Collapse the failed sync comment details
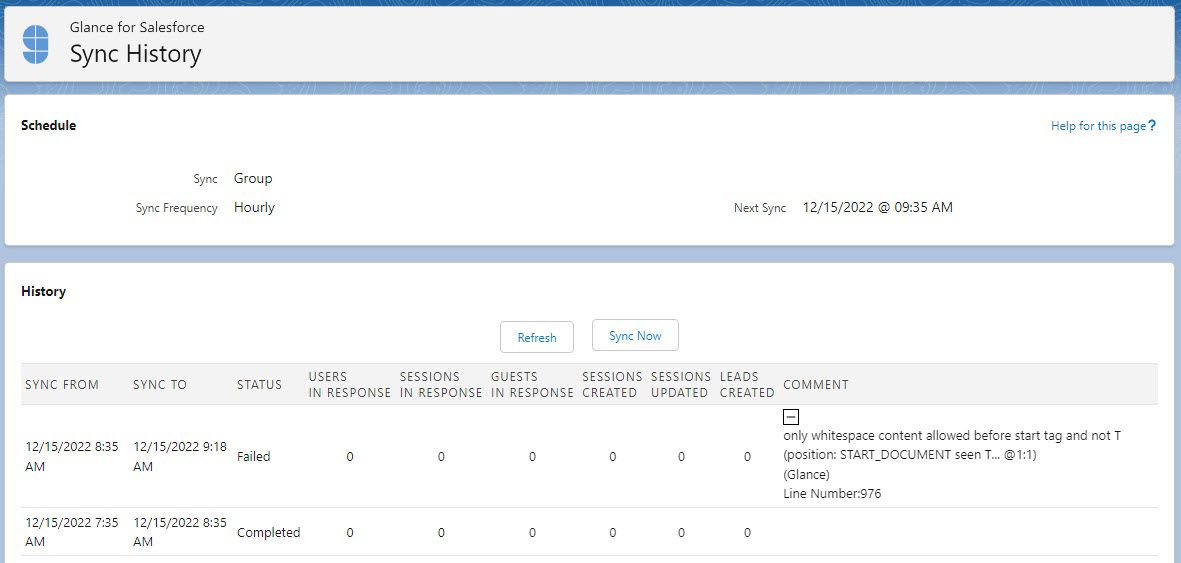This screenshot has height=563, width=1181. pyautogui.click(x=790, y=418)
